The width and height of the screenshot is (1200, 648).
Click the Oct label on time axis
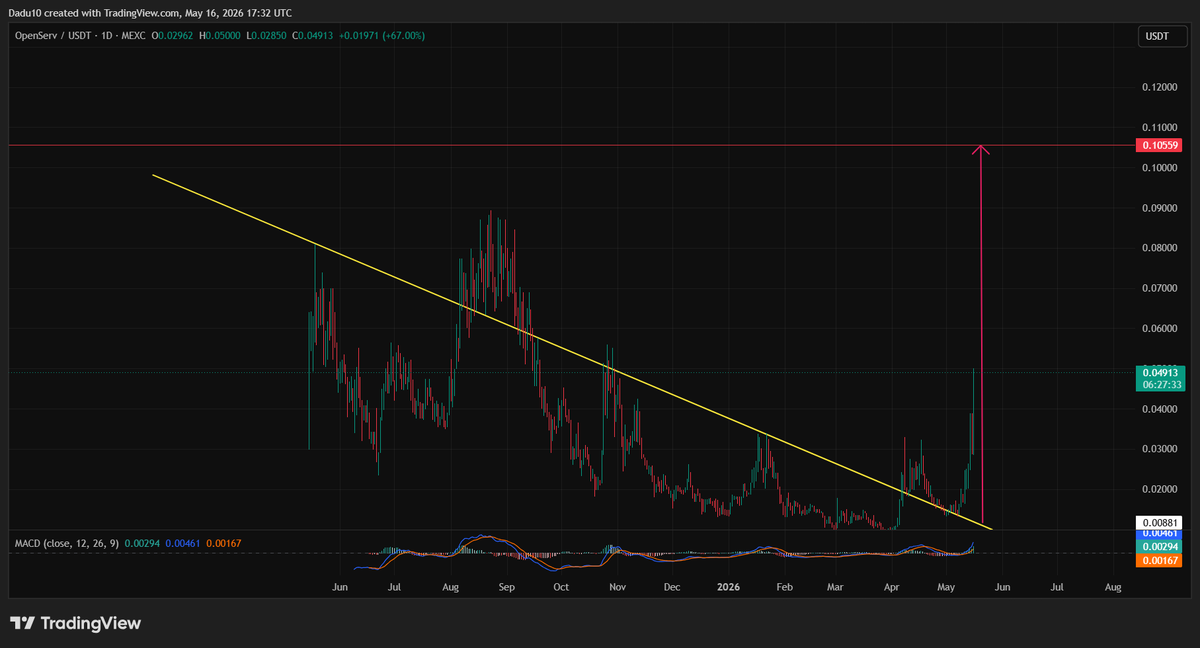tap(560, 587)
